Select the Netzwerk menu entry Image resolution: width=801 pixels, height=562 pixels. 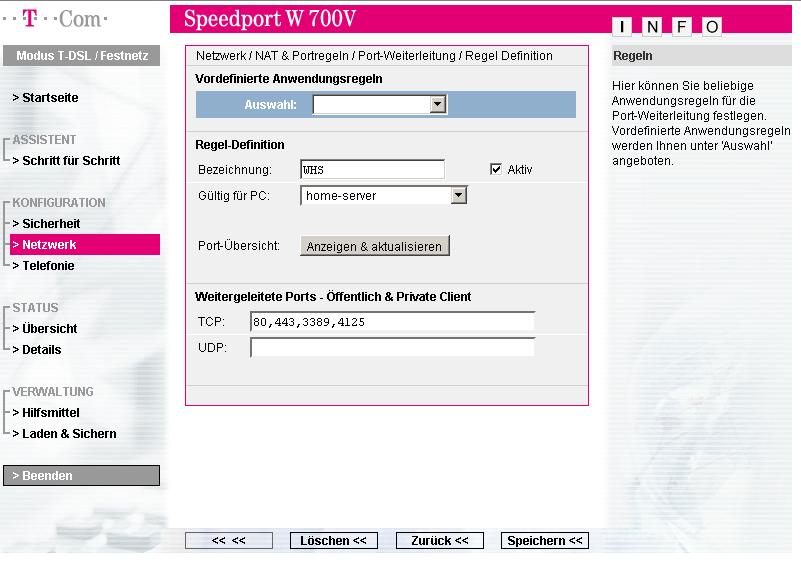click(85, 245)
